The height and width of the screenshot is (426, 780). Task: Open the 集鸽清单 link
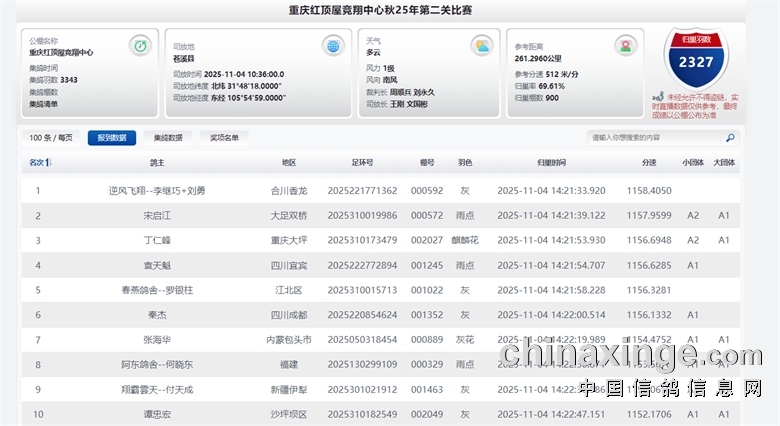click(44, 103)
